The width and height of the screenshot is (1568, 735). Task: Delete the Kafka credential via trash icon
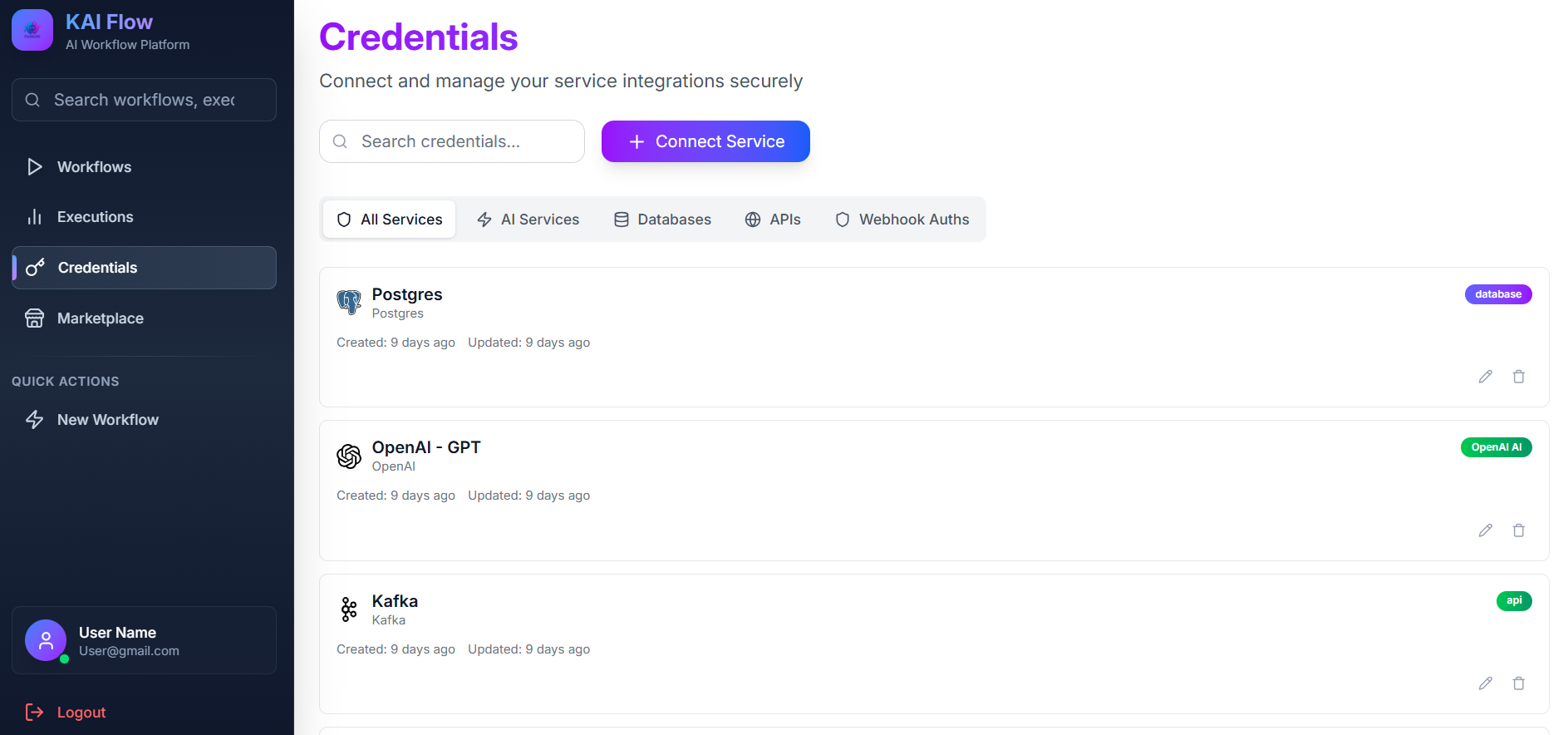pos(1519,683)
